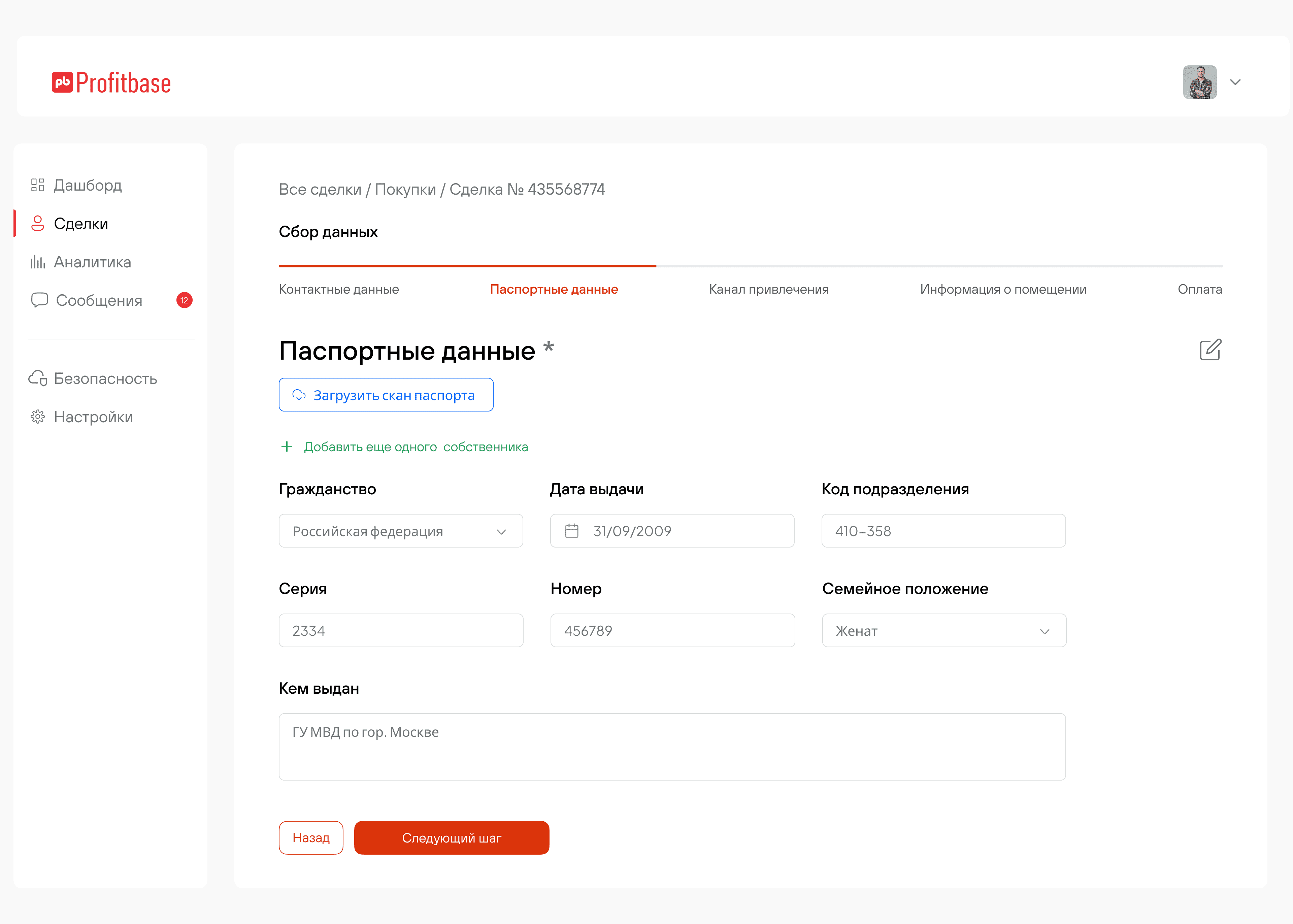Open the Дашборд grid icon
The height and width of the screenshot is (924, 1293).
click(38, 185)
